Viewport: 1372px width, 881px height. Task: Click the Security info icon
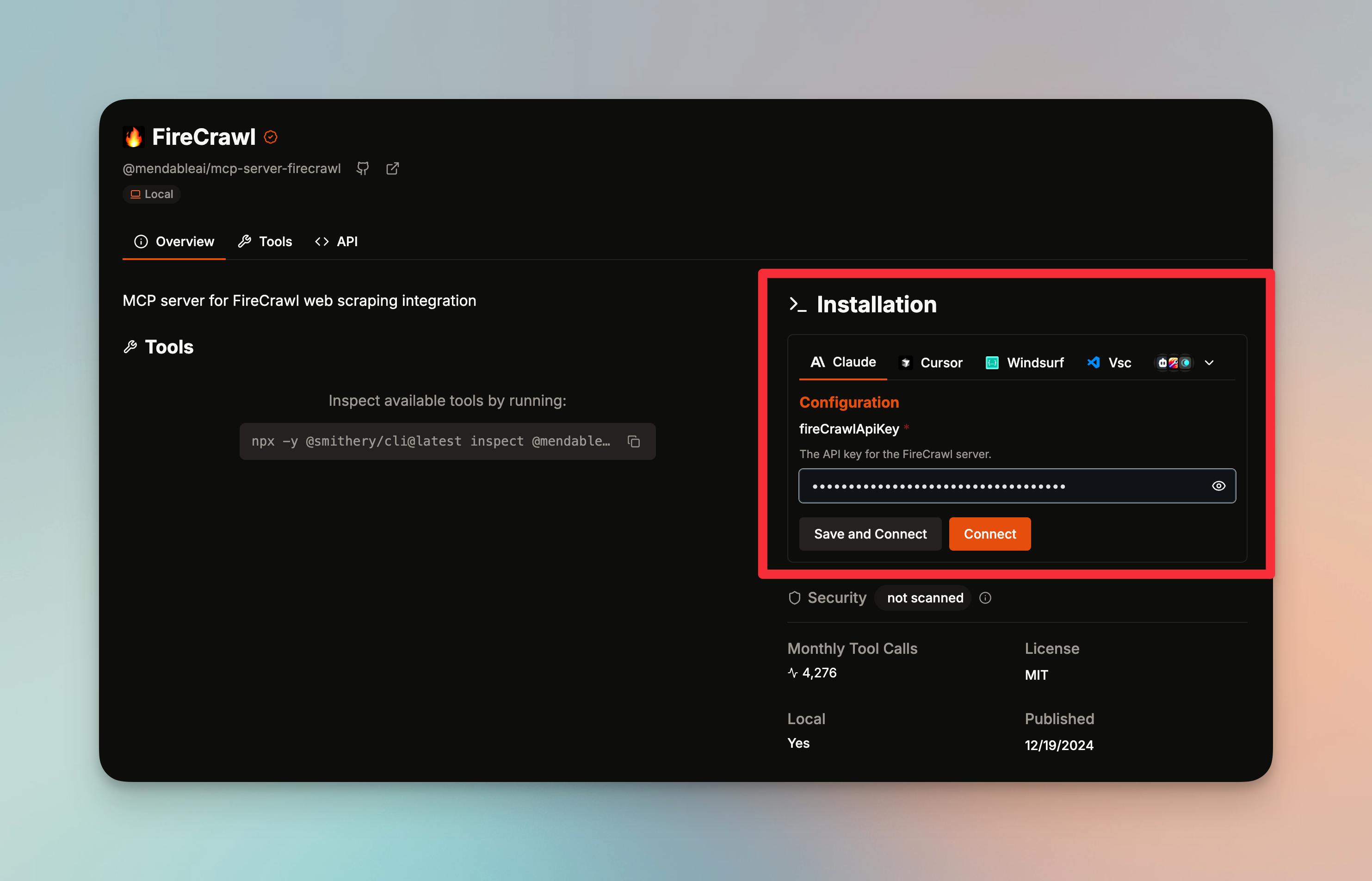point(985,598)
